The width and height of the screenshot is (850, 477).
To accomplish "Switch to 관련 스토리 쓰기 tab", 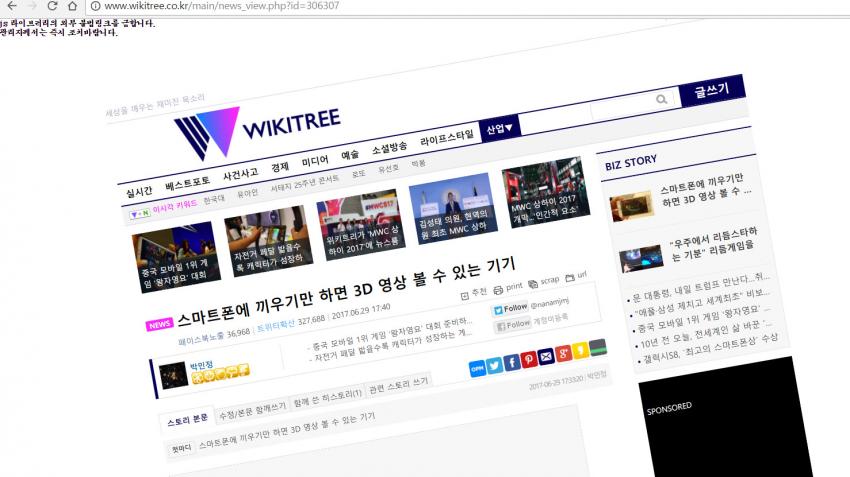I will pos(398,385).
